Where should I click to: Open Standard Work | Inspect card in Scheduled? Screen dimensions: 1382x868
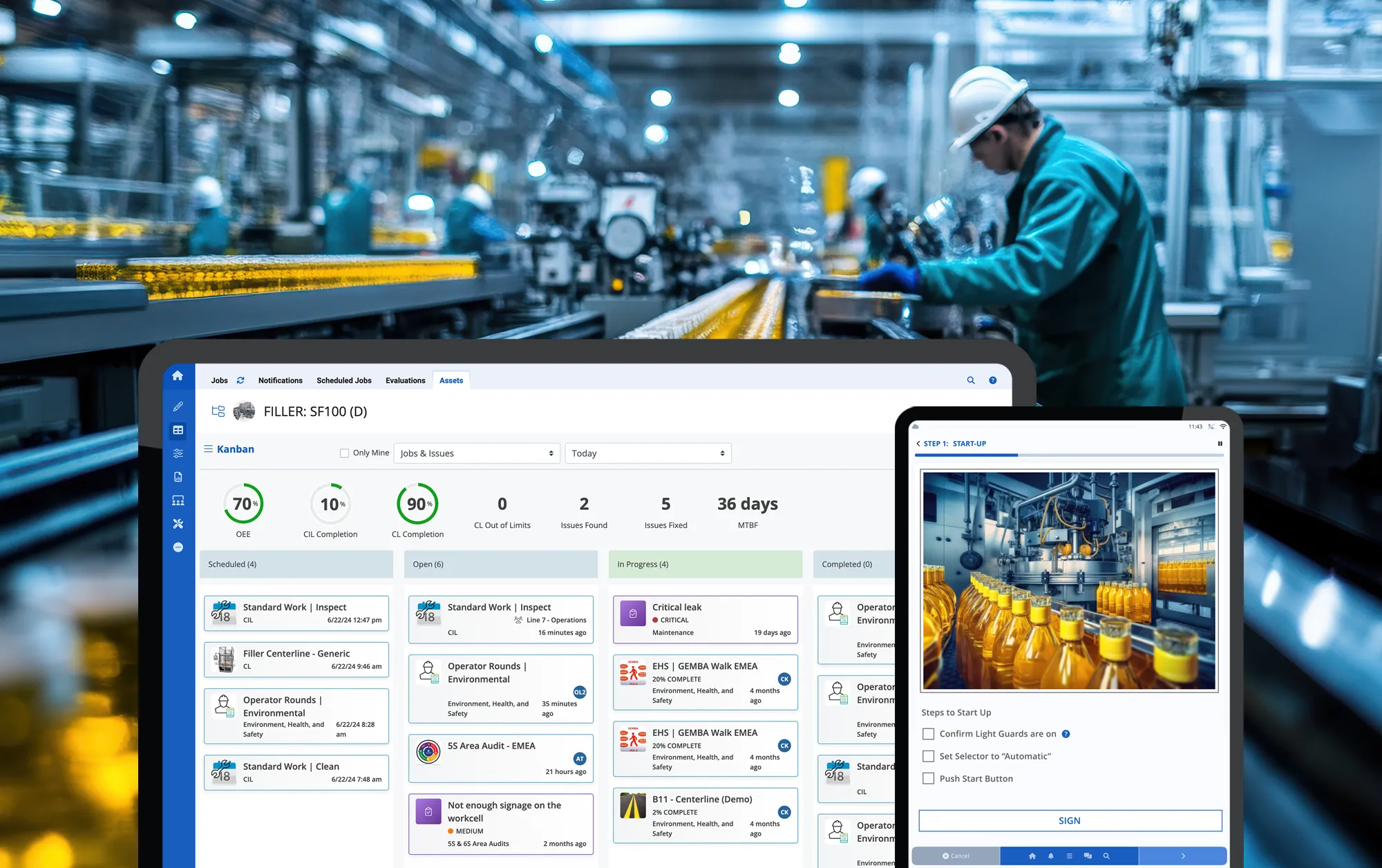pos(296,614)
